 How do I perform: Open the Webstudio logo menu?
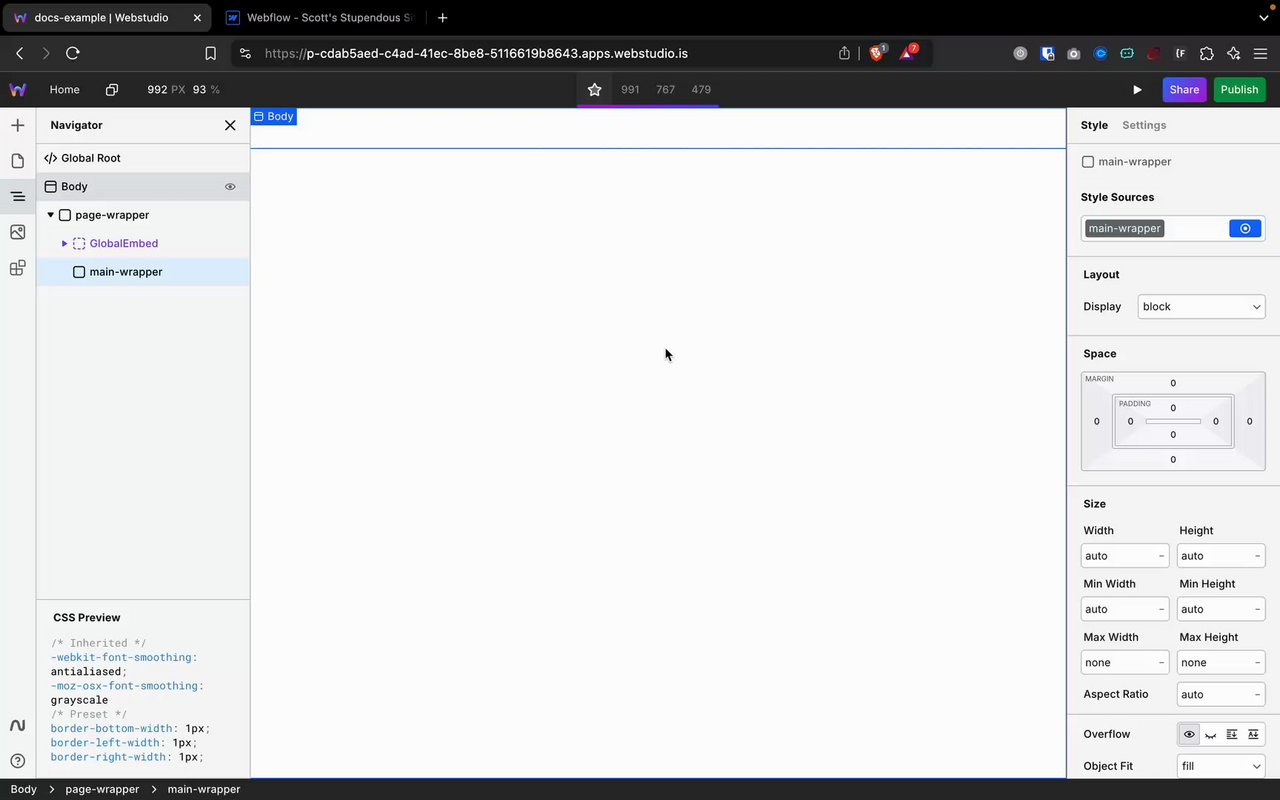(17, 90)
